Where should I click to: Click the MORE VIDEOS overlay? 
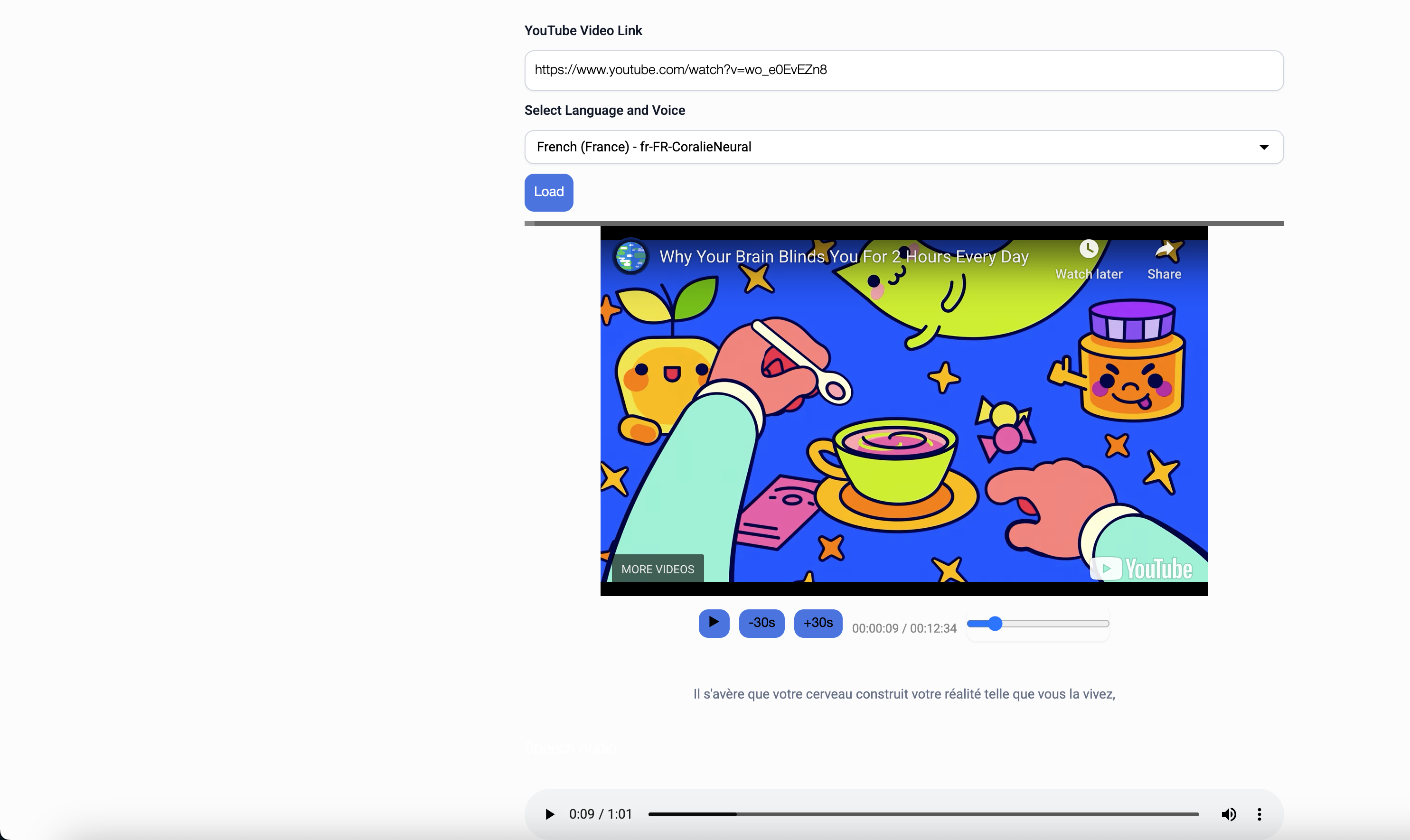tap(657, 569)
